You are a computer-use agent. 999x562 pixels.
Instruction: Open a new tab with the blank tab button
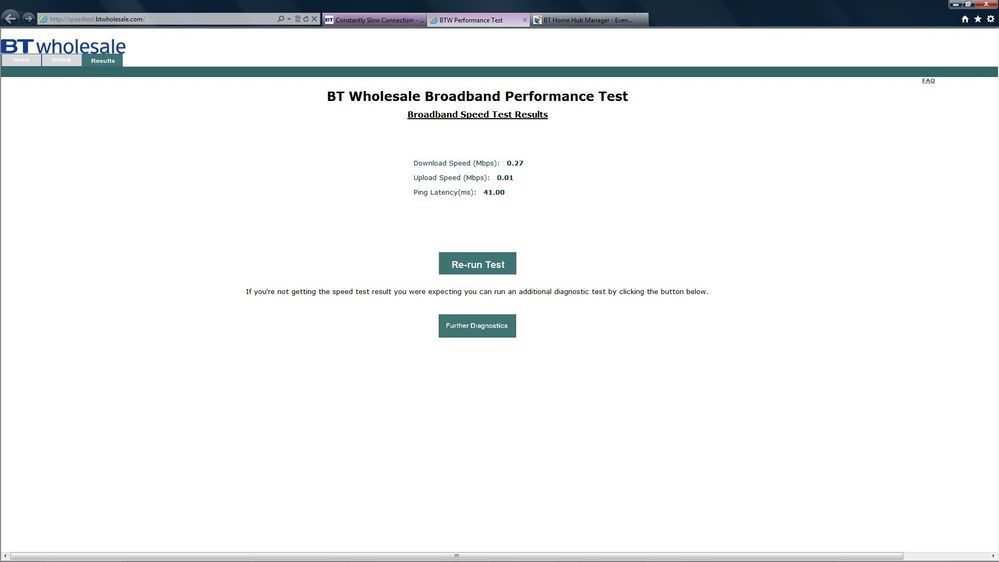642,20
